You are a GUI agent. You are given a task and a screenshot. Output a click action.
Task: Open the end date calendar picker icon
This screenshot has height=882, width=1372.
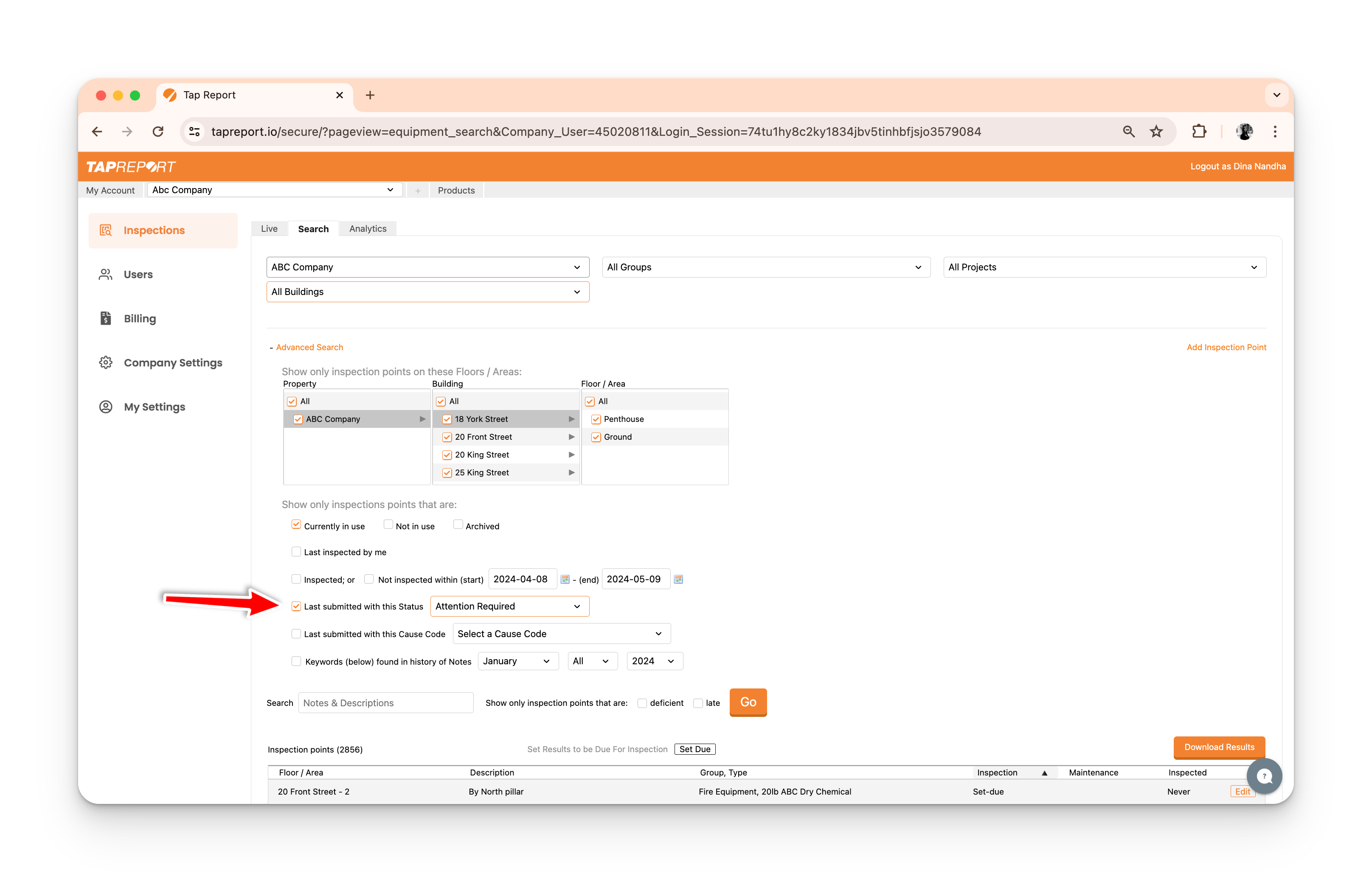pos(678,580)
